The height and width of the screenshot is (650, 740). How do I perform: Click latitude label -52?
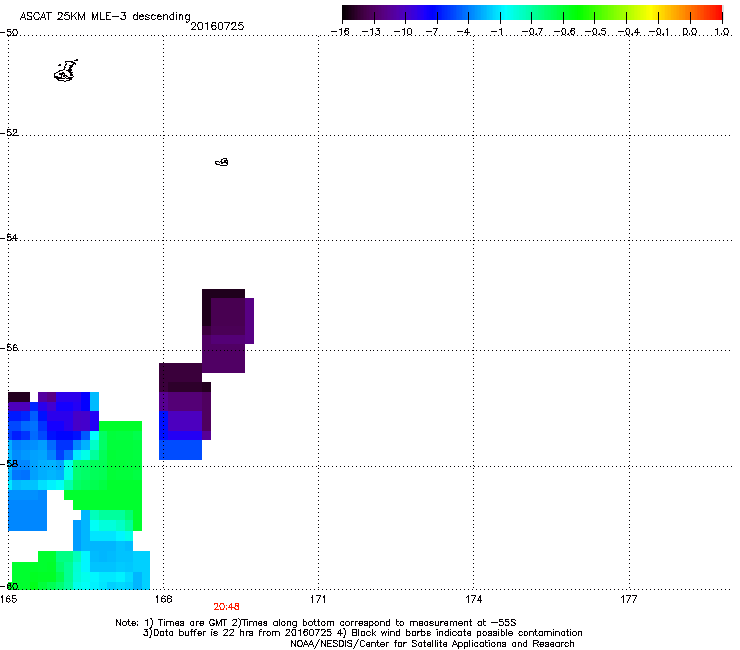coord(9,133)
